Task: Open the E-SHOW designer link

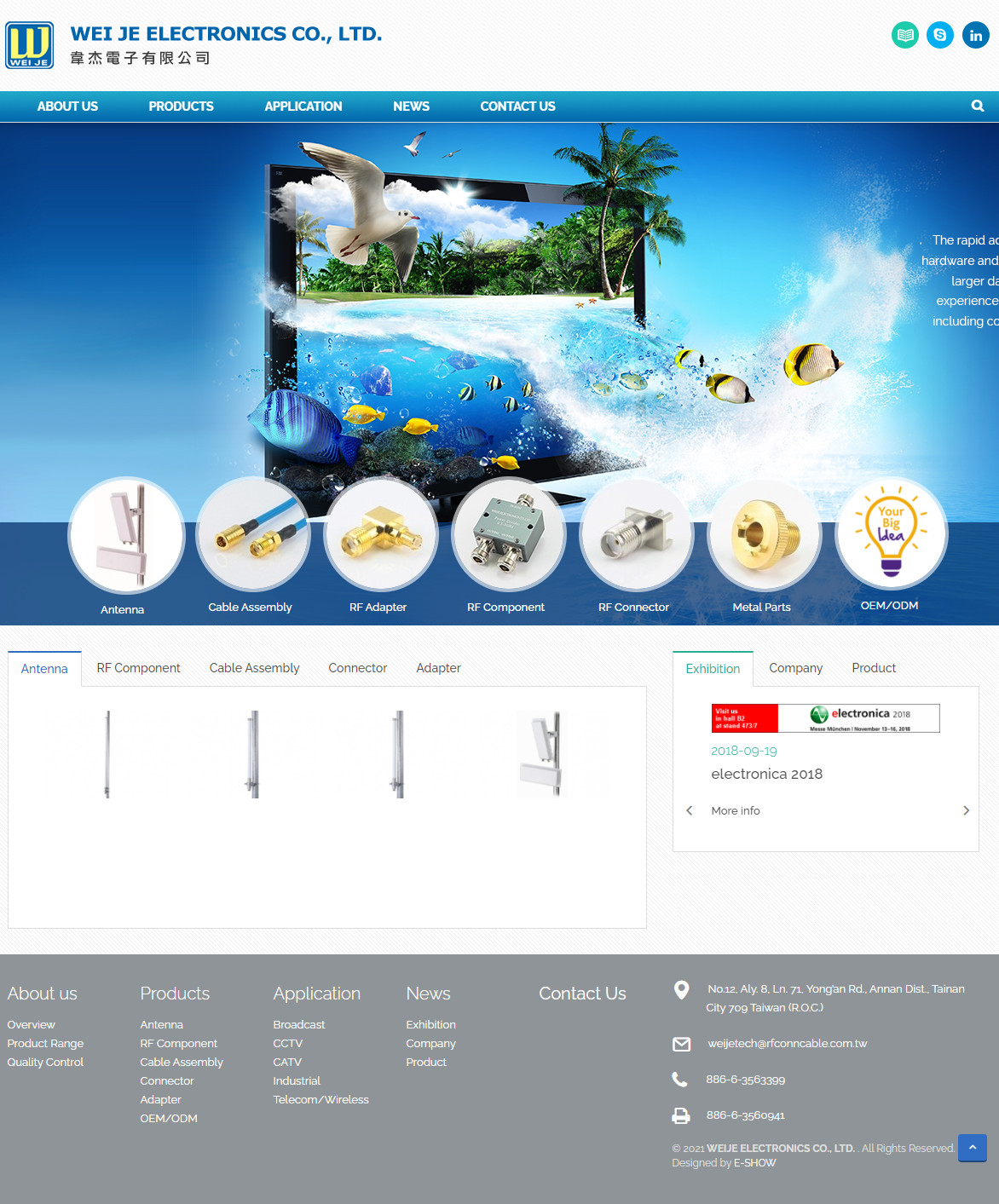Action: click(x=754, y=1163)
